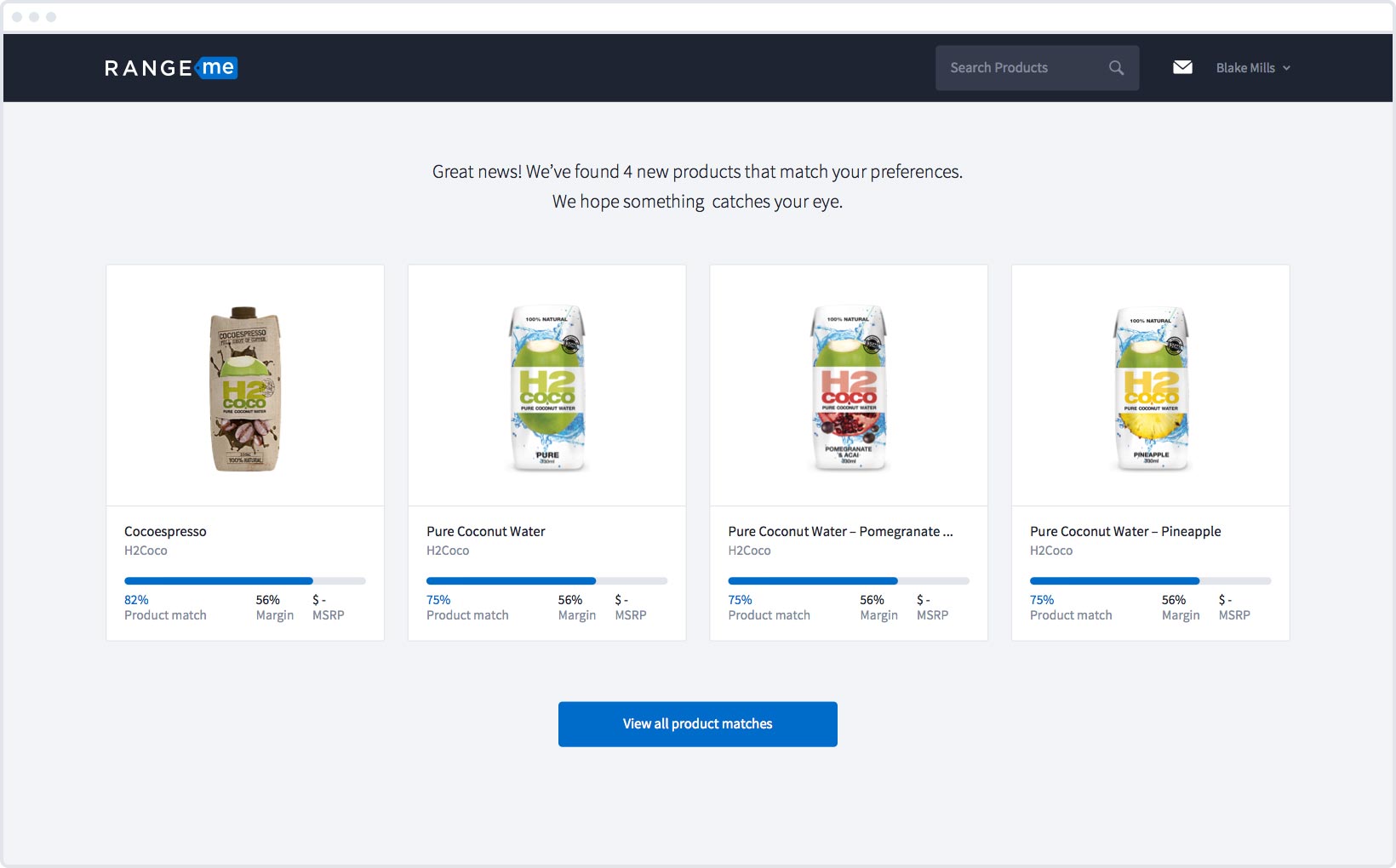Click the Cocoespresso 82% match progress bar
The image size is (1396, 868).
pyautogui.click(x=244, y=581)
